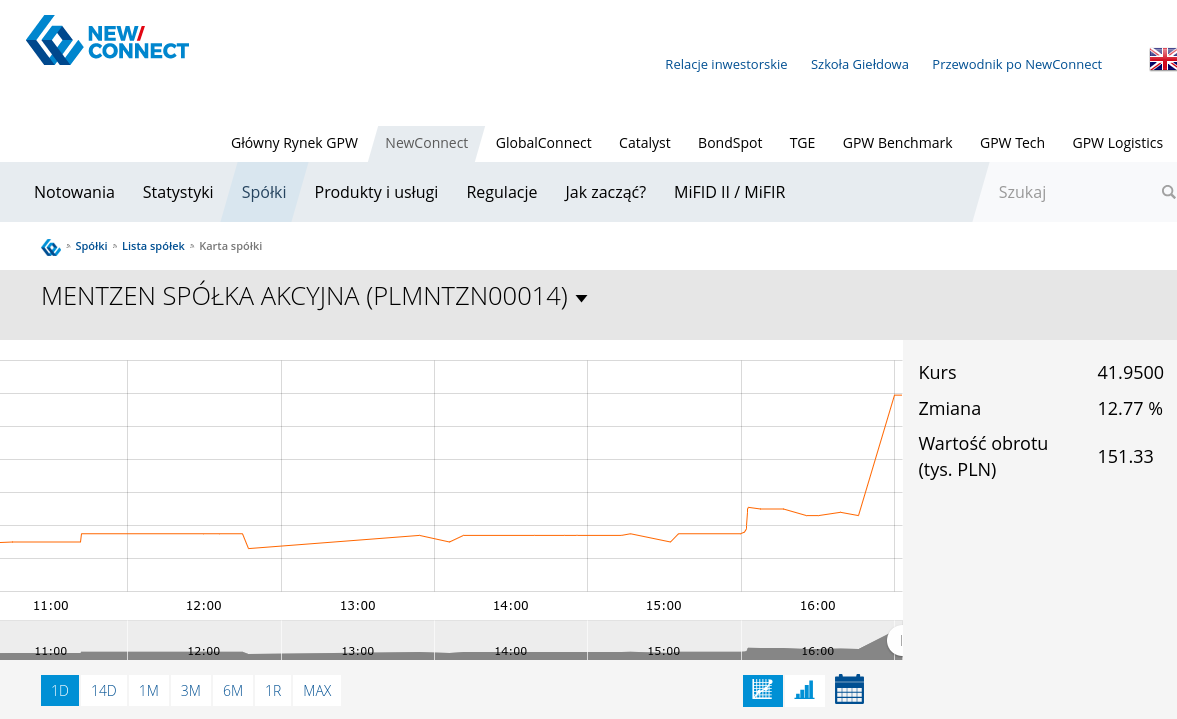Switch to the Catalyst market tab
The width and height of the screenshot is (1177, 719).
tap(644, 143)
